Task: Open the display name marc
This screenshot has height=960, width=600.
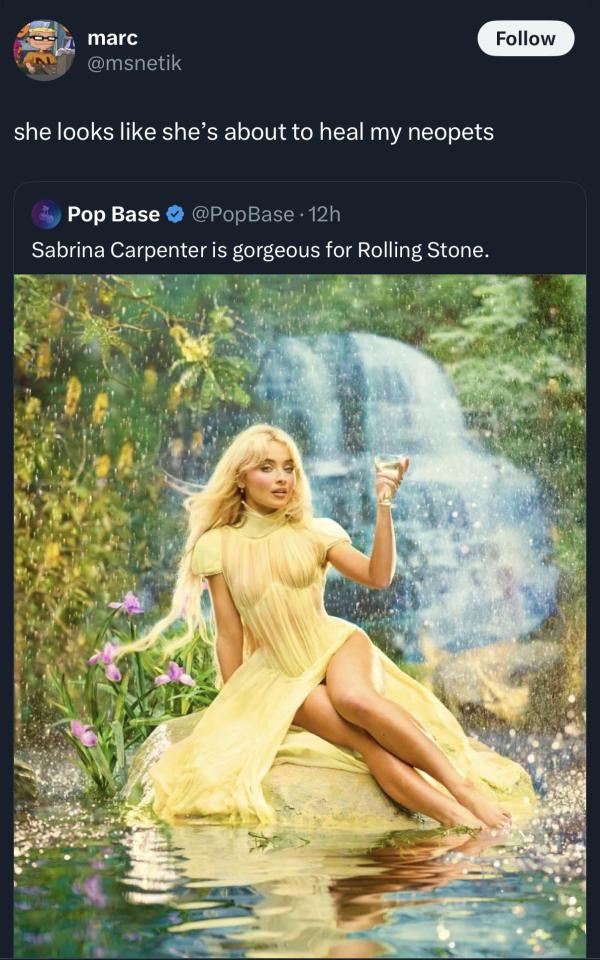Action: [x=113, y=38]
